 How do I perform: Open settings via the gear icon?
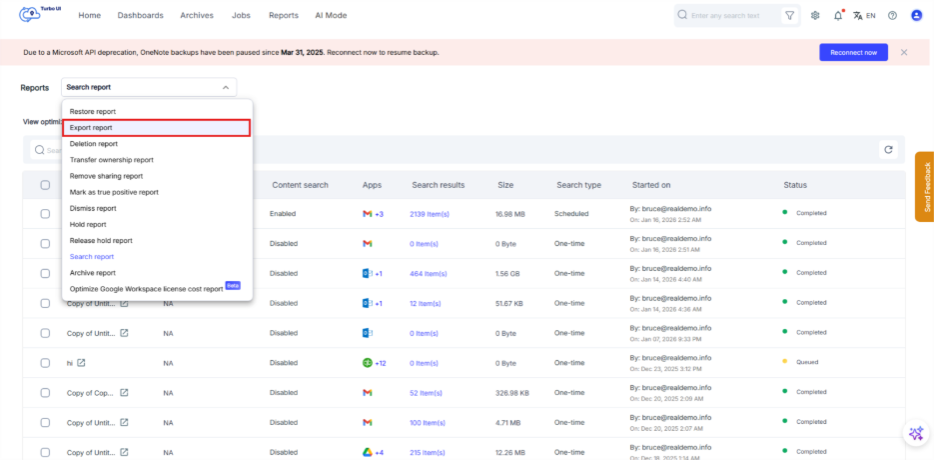coord(815,16)
